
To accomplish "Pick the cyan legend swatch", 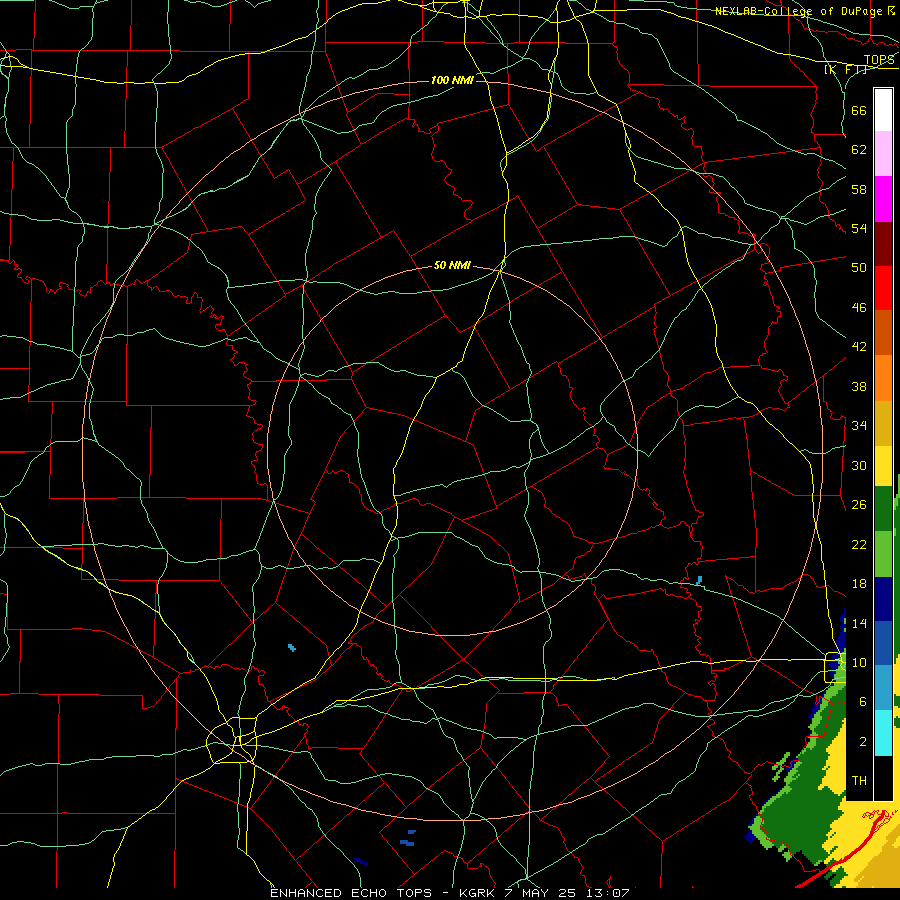I will click(x=883, y=733).
